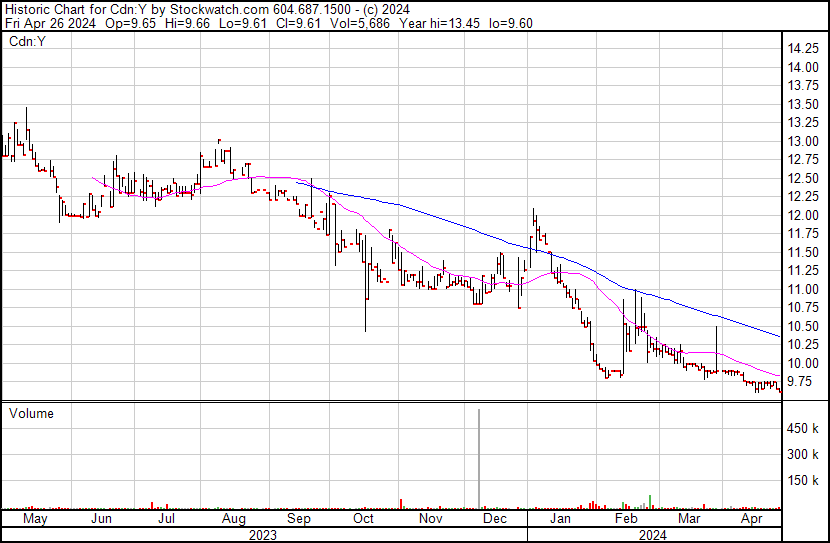Image resolution: width=830 pixels, height=543 pixels.
Task: Click the Hi=9.66 high value
Action: coord(187,23)
